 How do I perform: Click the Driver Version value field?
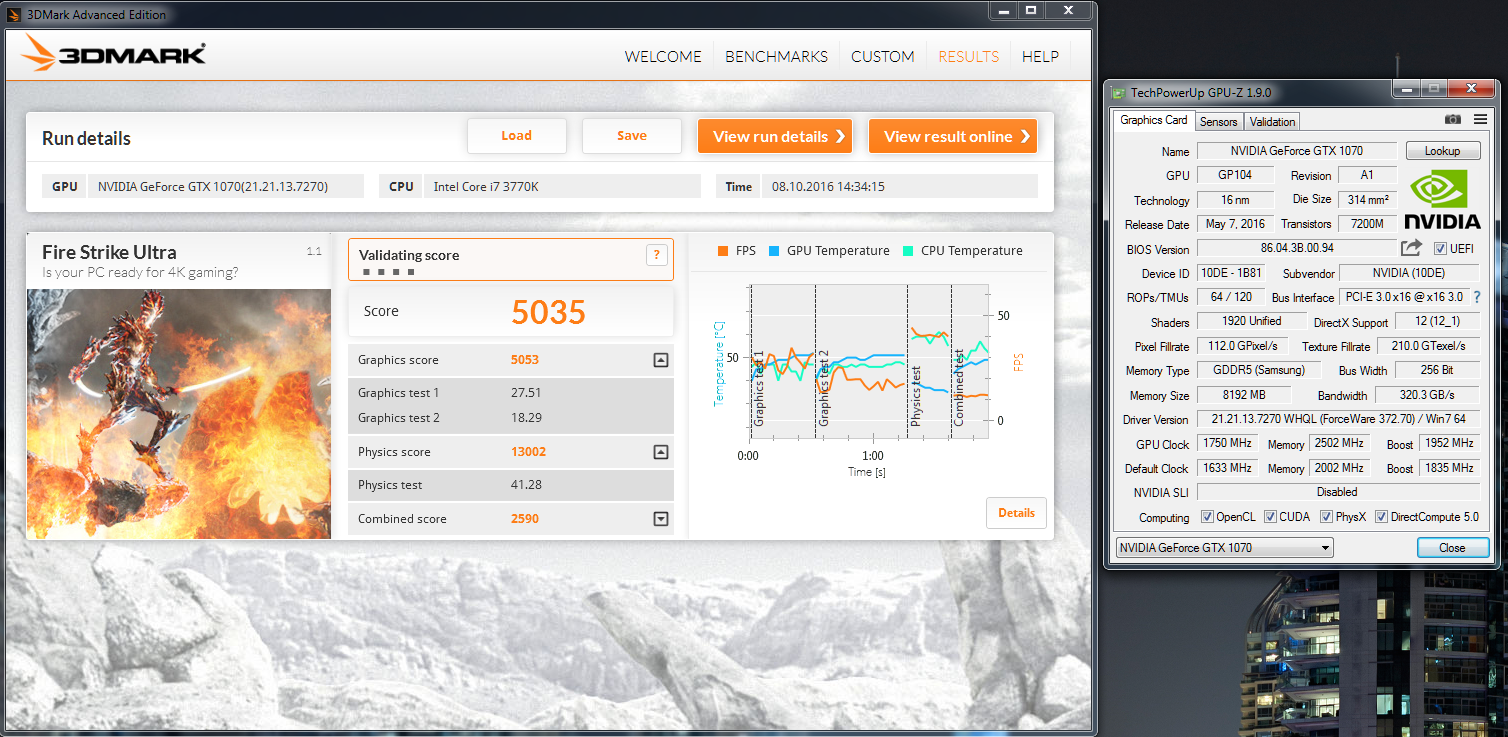(x=1337, y=420)
